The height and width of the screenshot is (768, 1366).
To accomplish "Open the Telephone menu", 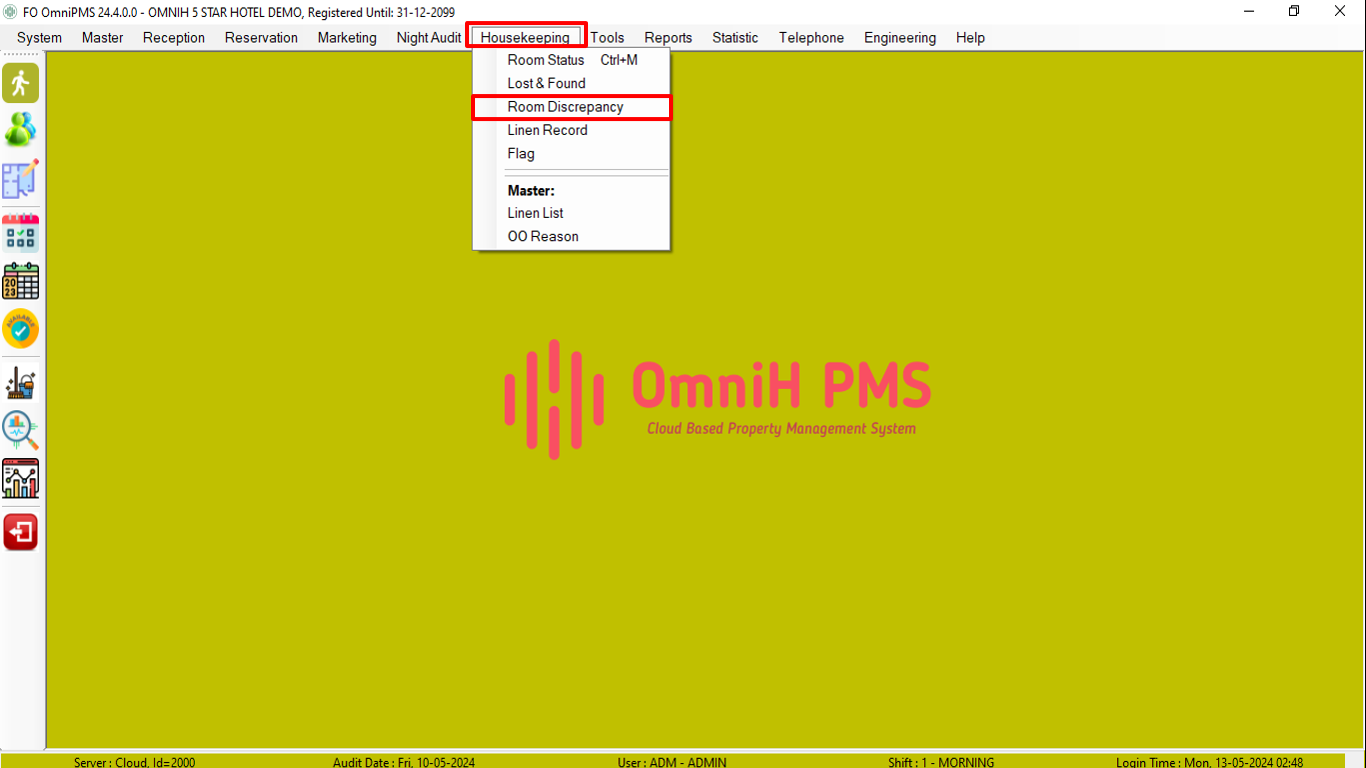I will pyautogui.click(x=811, y=38).
